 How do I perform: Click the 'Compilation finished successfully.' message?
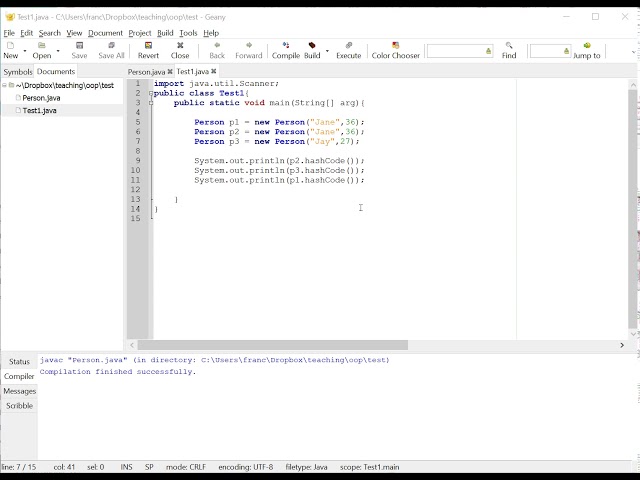[x=118, y=372]
